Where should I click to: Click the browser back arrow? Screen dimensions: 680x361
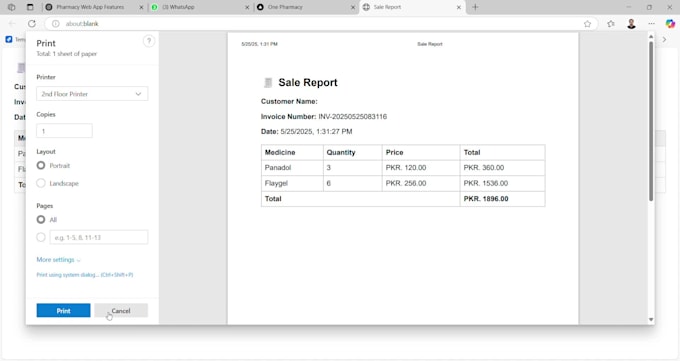click(12, 24)
